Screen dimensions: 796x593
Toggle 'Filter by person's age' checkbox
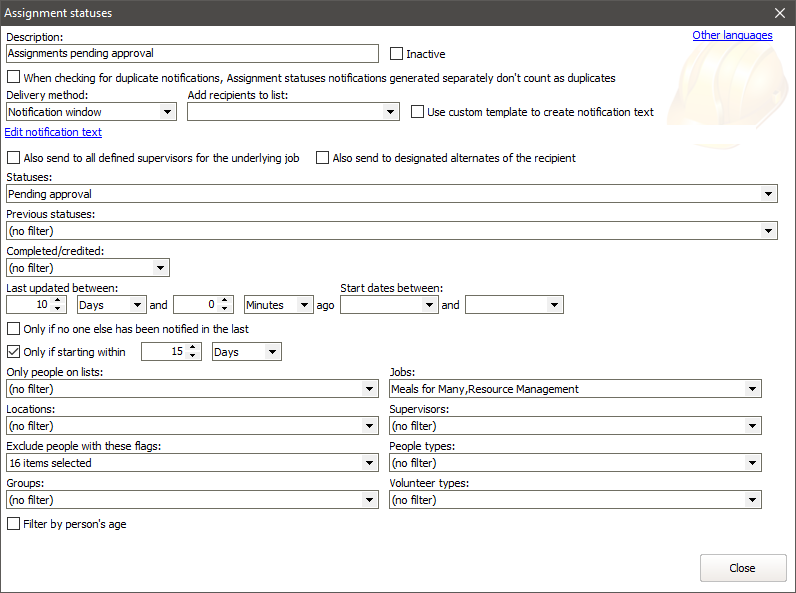pyautogui.click(x=13, y=524)
